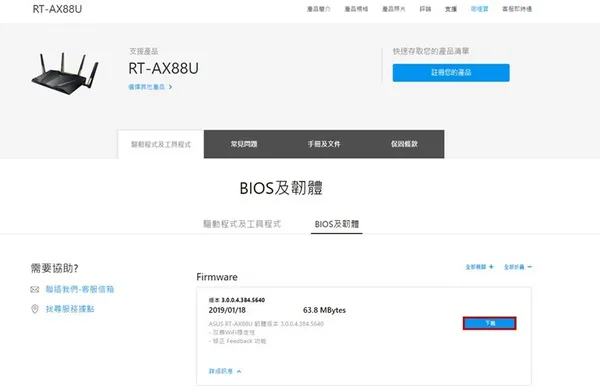Click the RT-AX88U title in the header bar
Viewport: 600px width, 390px height.
(57, 9)
